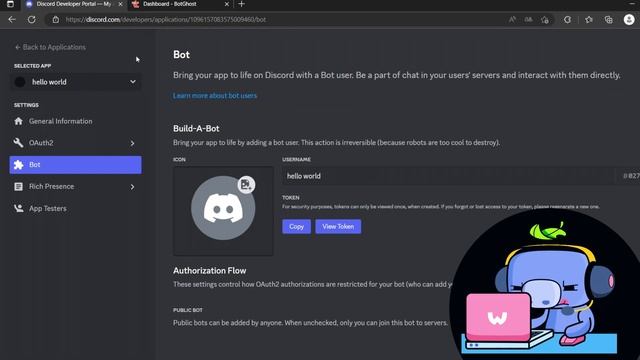Reload the page with the refresh icon
The height and width of the screenshot is (360, 640).
coord(31,20)
